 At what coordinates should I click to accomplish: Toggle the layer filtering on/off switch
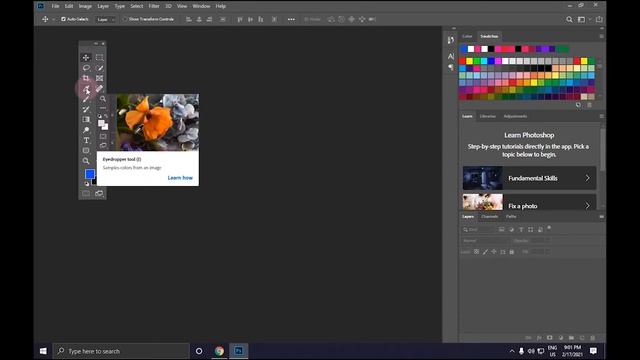[x=549, y=228]
